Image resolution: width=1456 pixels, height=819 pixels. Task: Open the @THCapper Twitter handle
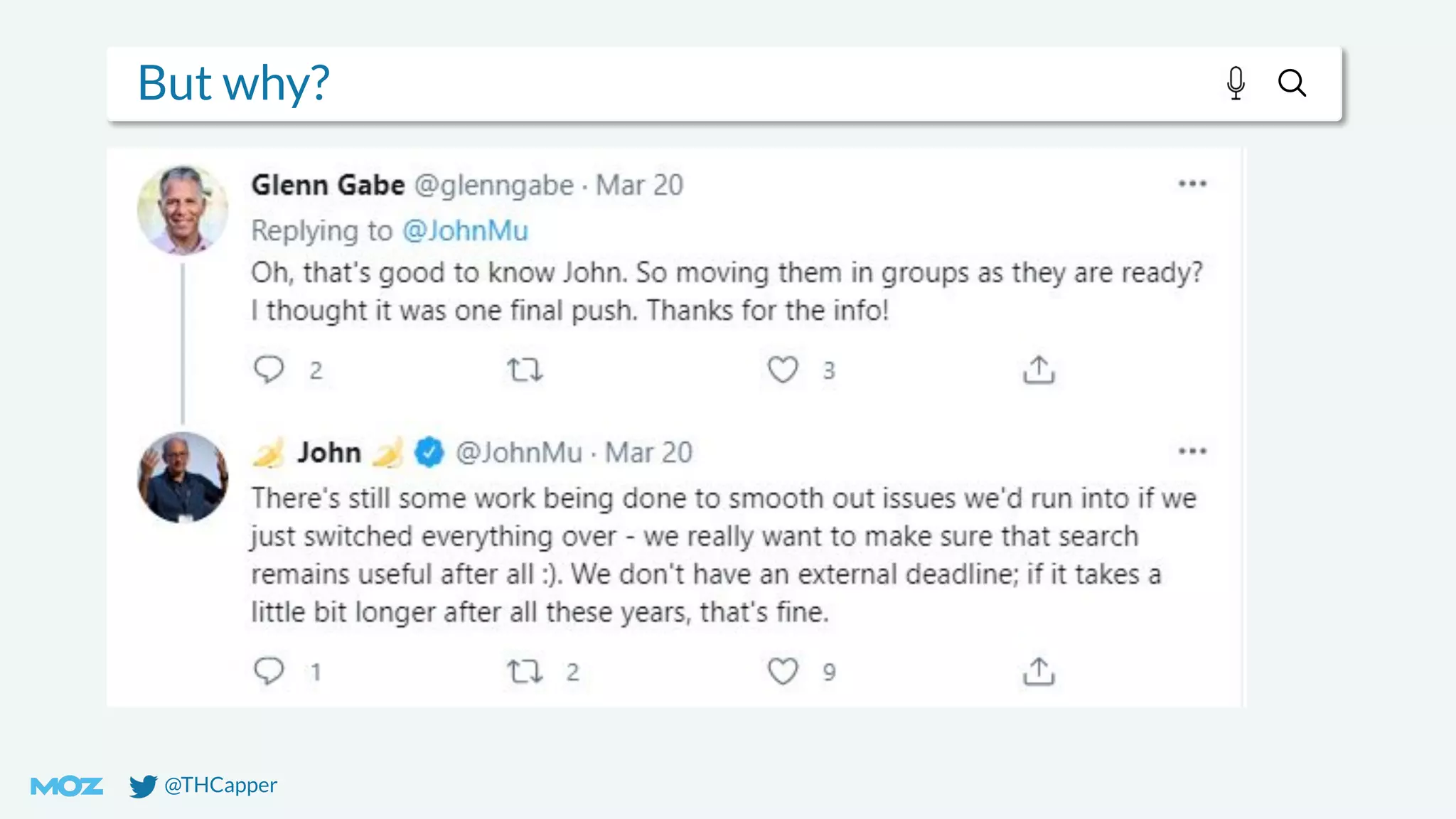[220, 785]
